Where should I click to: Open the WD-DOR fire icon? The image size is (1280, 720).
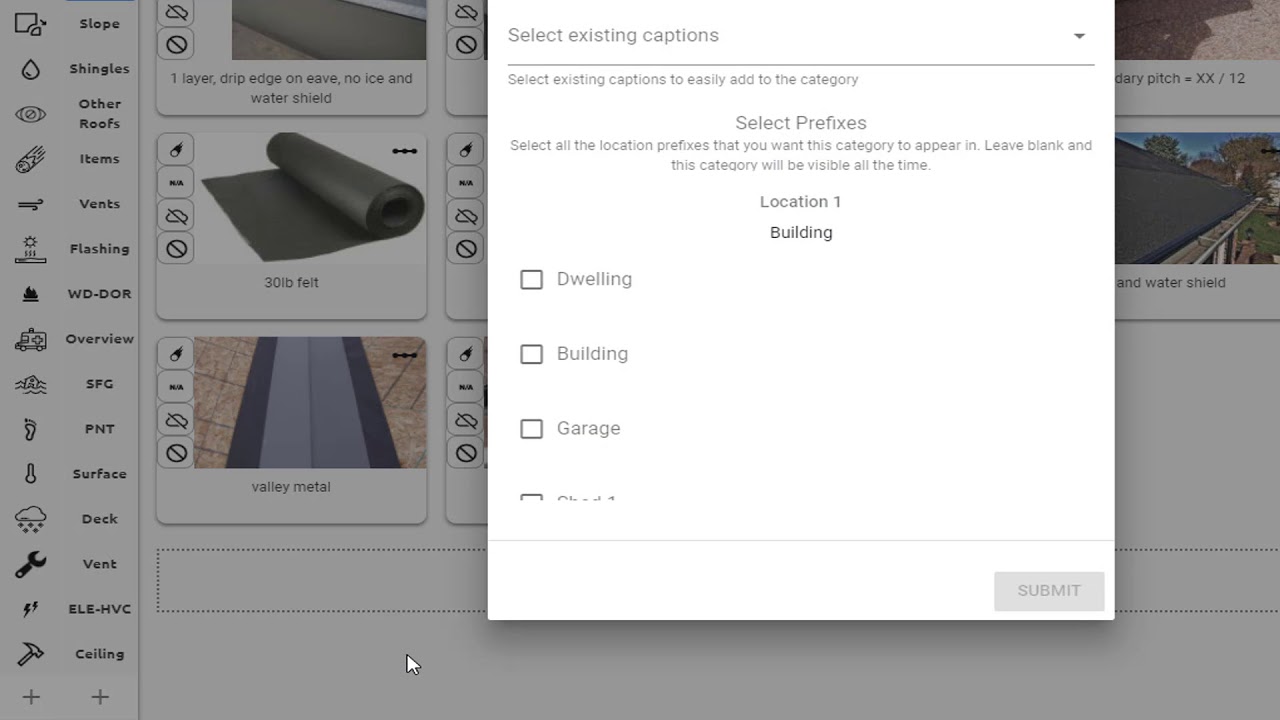[x=31, y=294]
